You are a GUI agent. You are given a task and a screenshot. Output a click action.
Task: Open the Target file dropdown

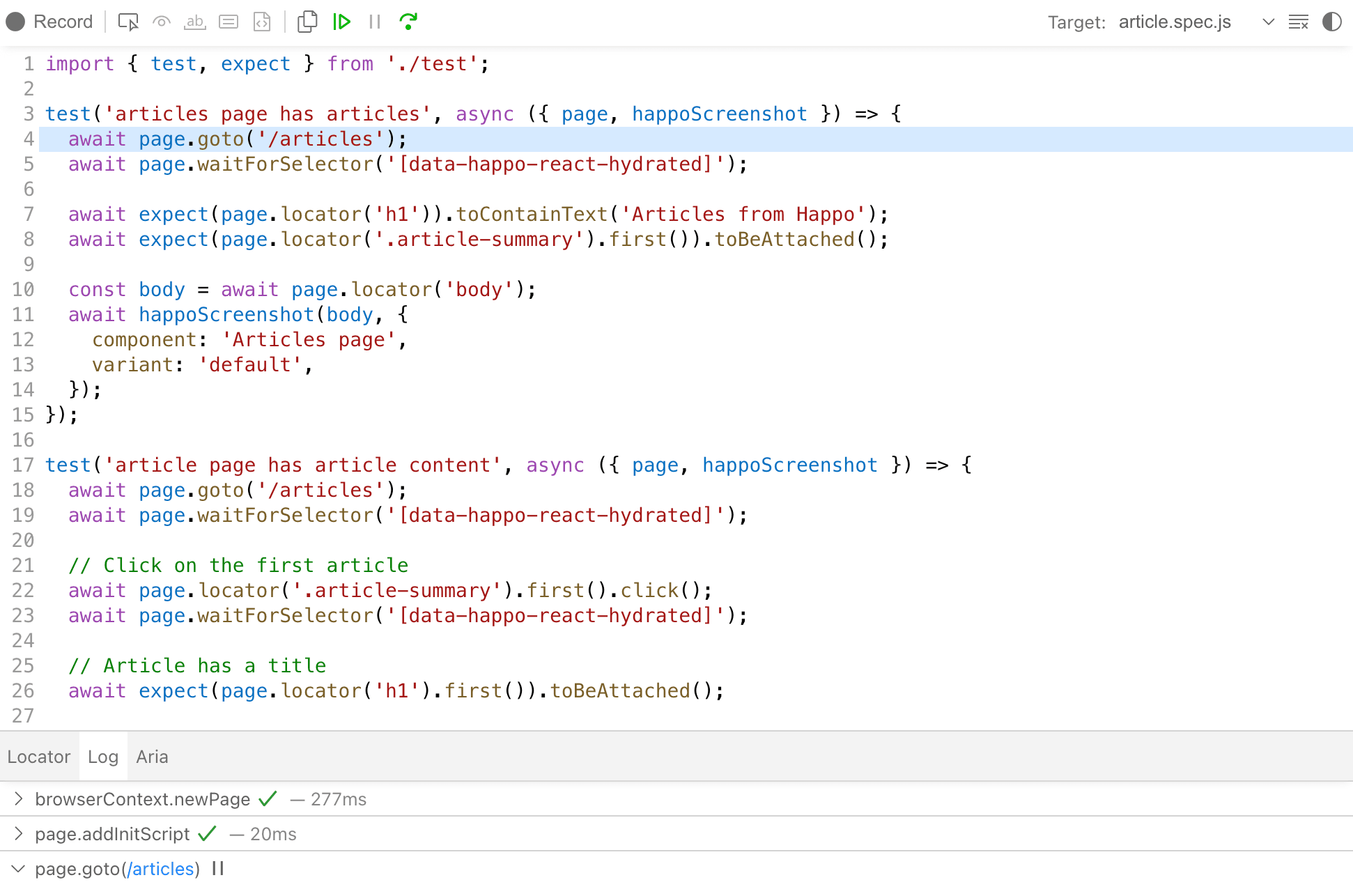pyautogui.click(x=1268, y=22)
